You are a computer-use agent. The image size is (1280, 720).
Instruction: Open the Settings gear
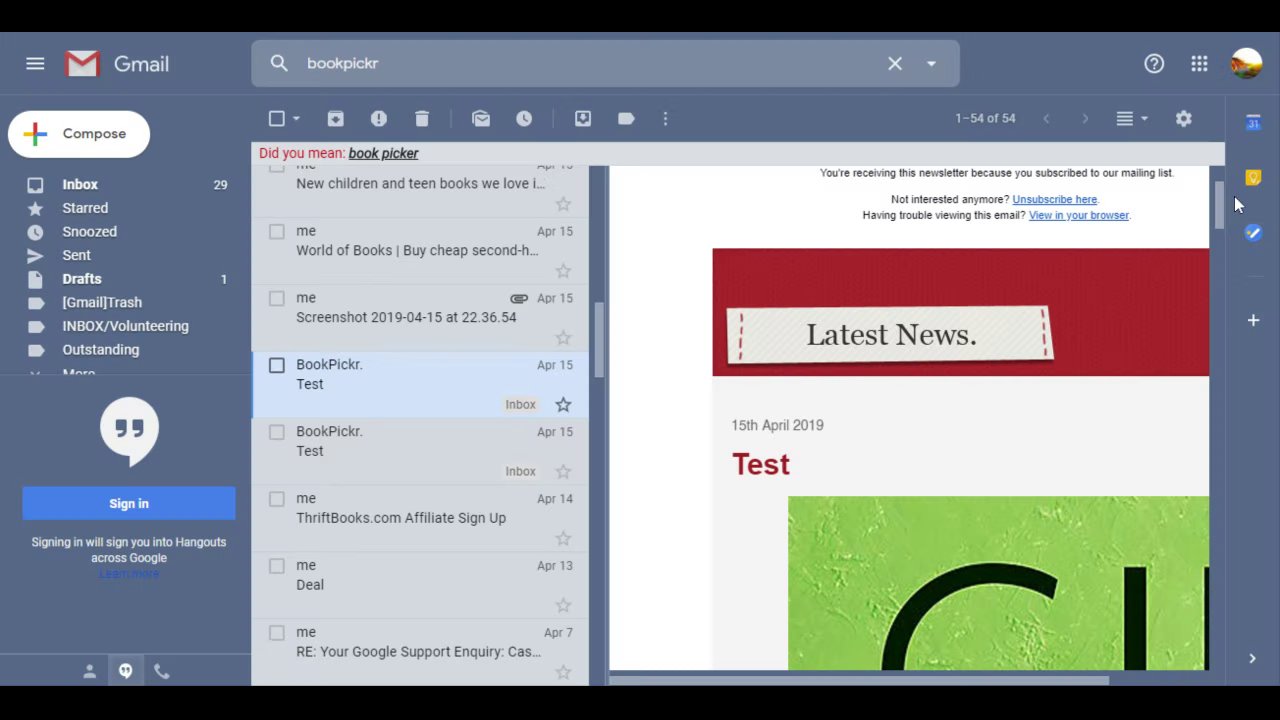pyautogui.click(x=1184, y=118)
